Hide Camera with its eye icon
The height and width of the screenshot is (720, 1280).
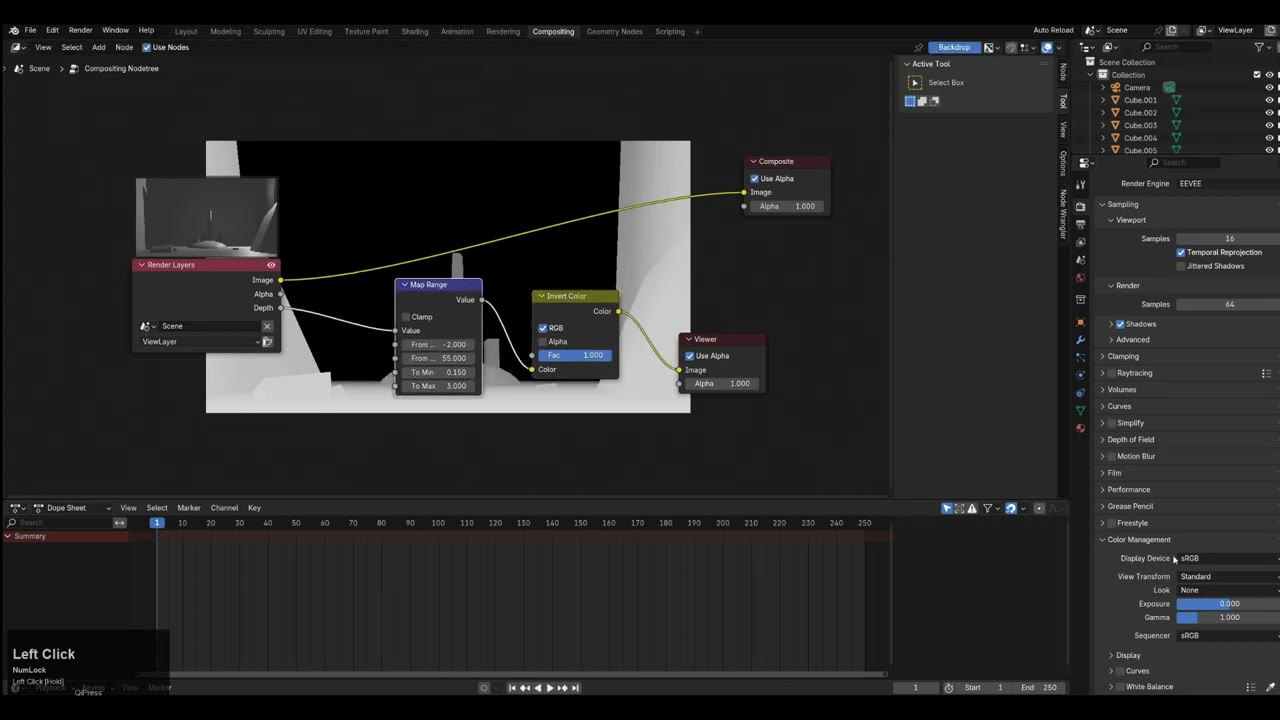1270,88
